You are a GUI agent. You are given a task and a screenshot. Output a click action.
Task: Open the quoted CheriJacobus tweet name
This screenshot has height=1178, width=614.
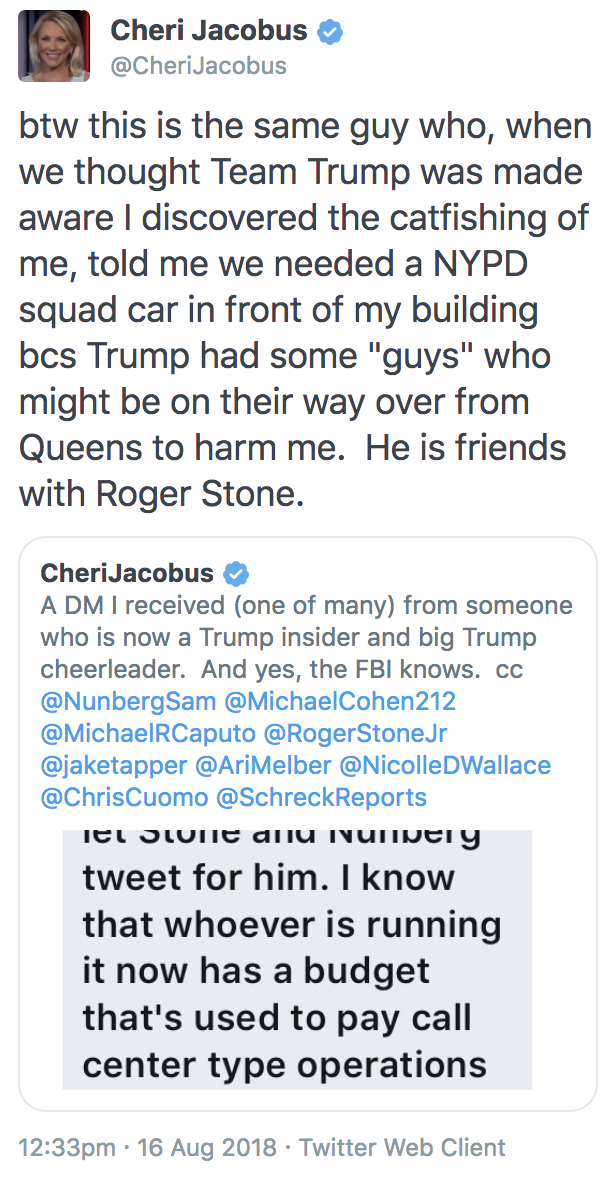click(127, 573)
